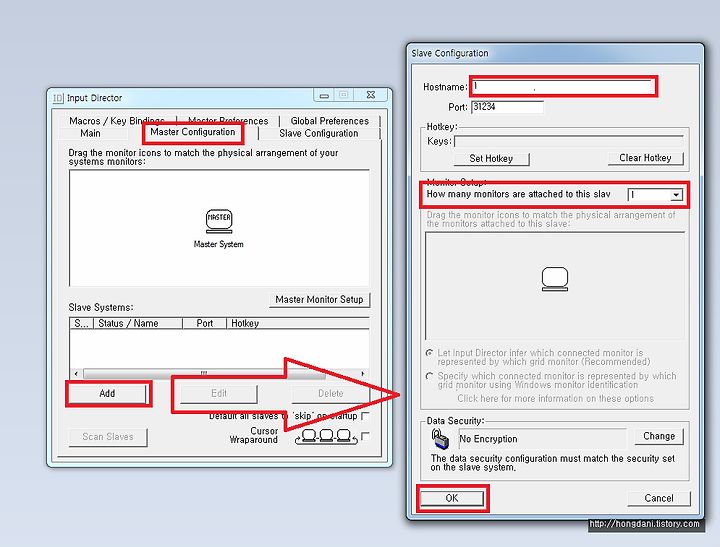Confirm Slave Configuration with OK
This screenshot has width=720, height=547.
coord(452,498)
